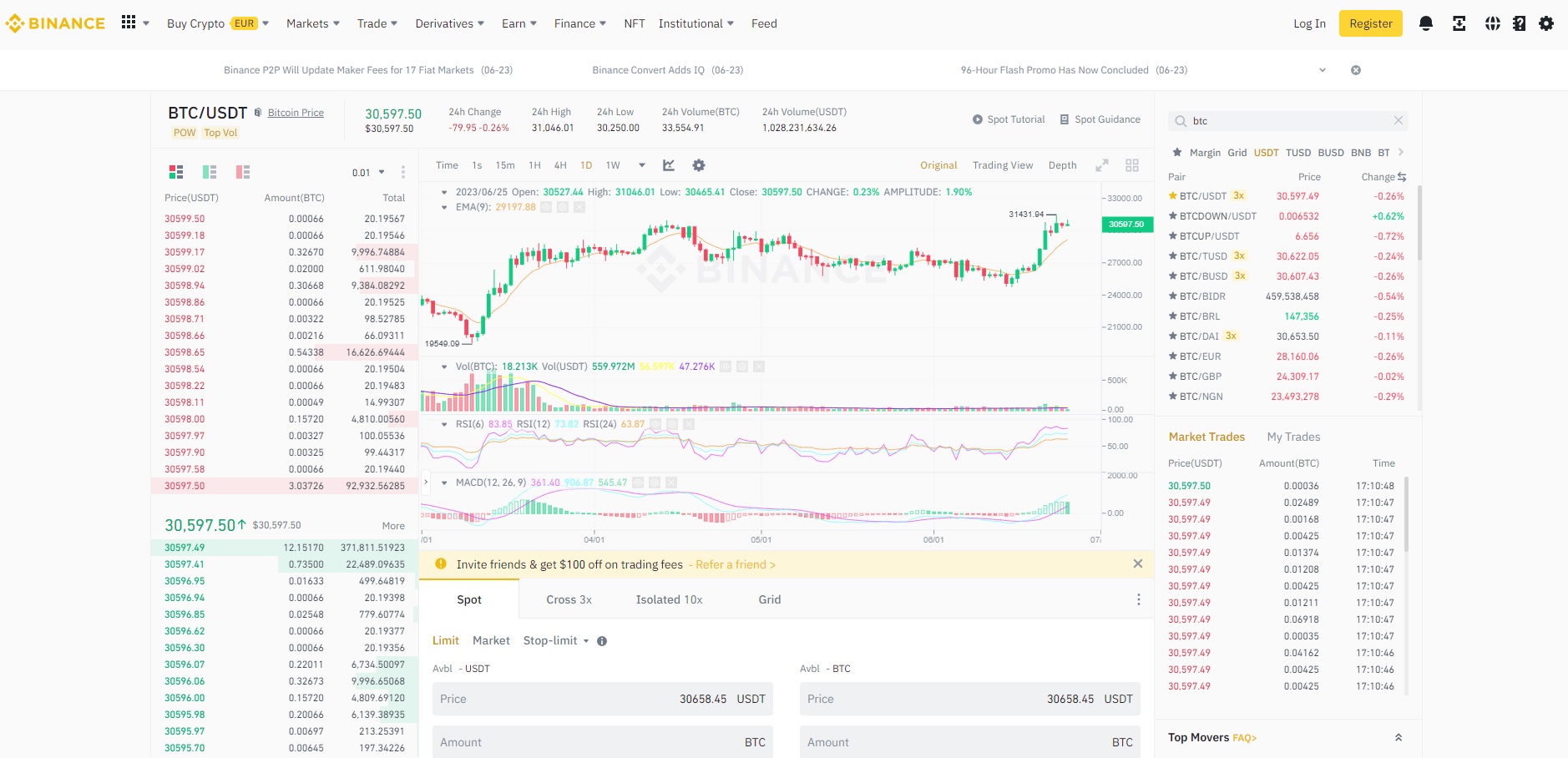Switch to the Cross 3x tab
Screen dimensions: 1568x758
(x=569, y=599)
